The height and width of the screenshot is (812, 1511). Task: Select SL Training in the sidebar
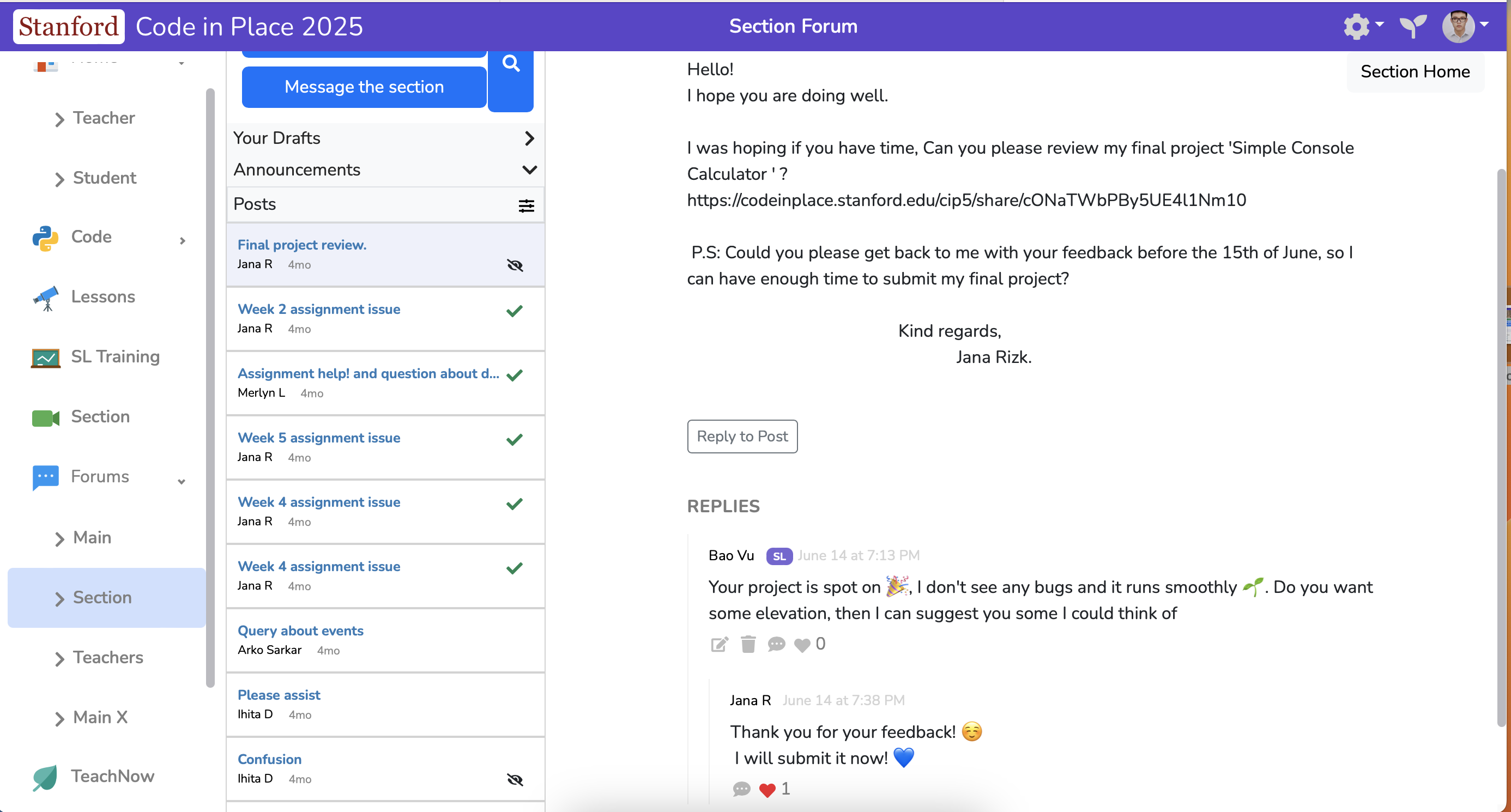[x=115, y=356]
